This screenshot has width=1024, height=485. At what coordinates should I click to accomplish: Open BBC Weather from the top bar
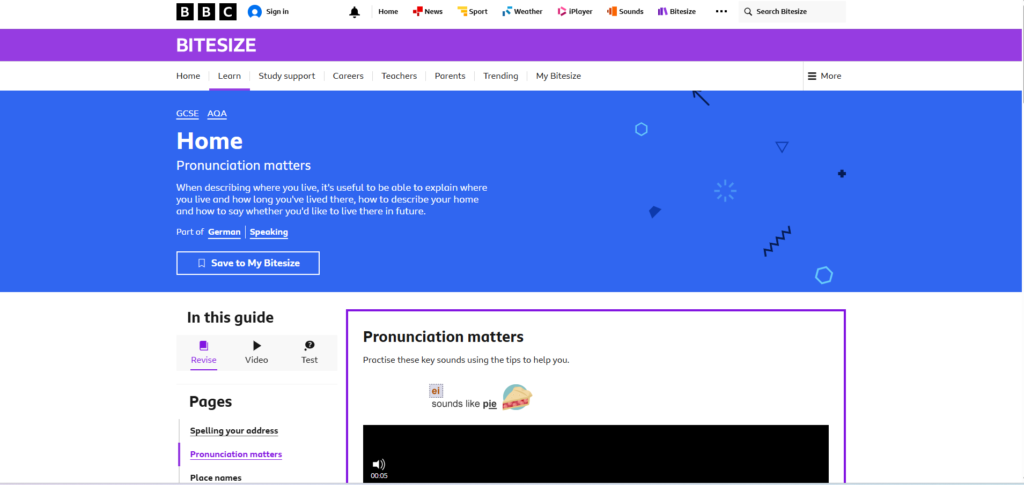click(x=522, y=12)
